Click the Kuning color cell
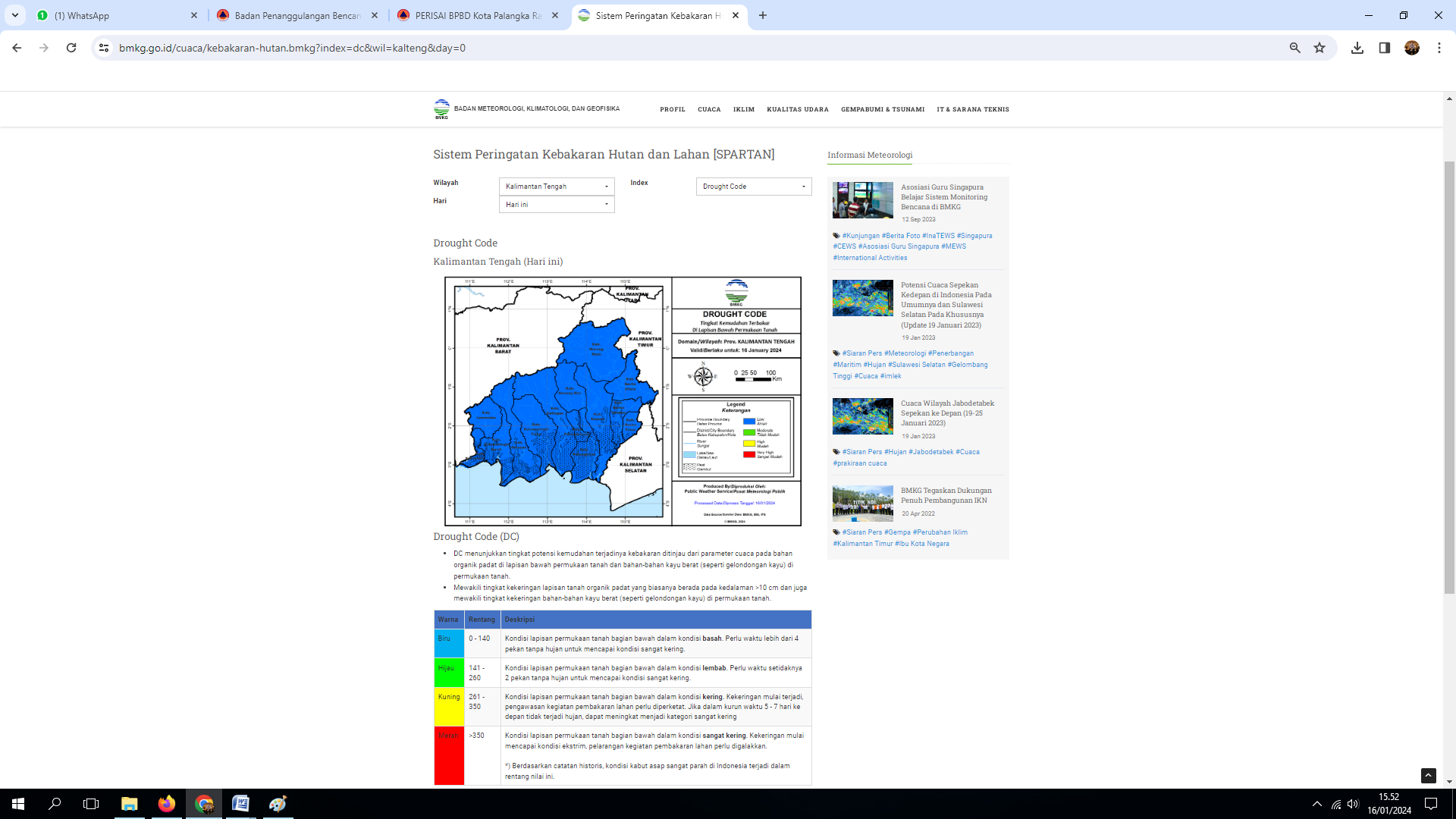The width and height of the screenshot is (1456, 819). (x=449, y=707)
